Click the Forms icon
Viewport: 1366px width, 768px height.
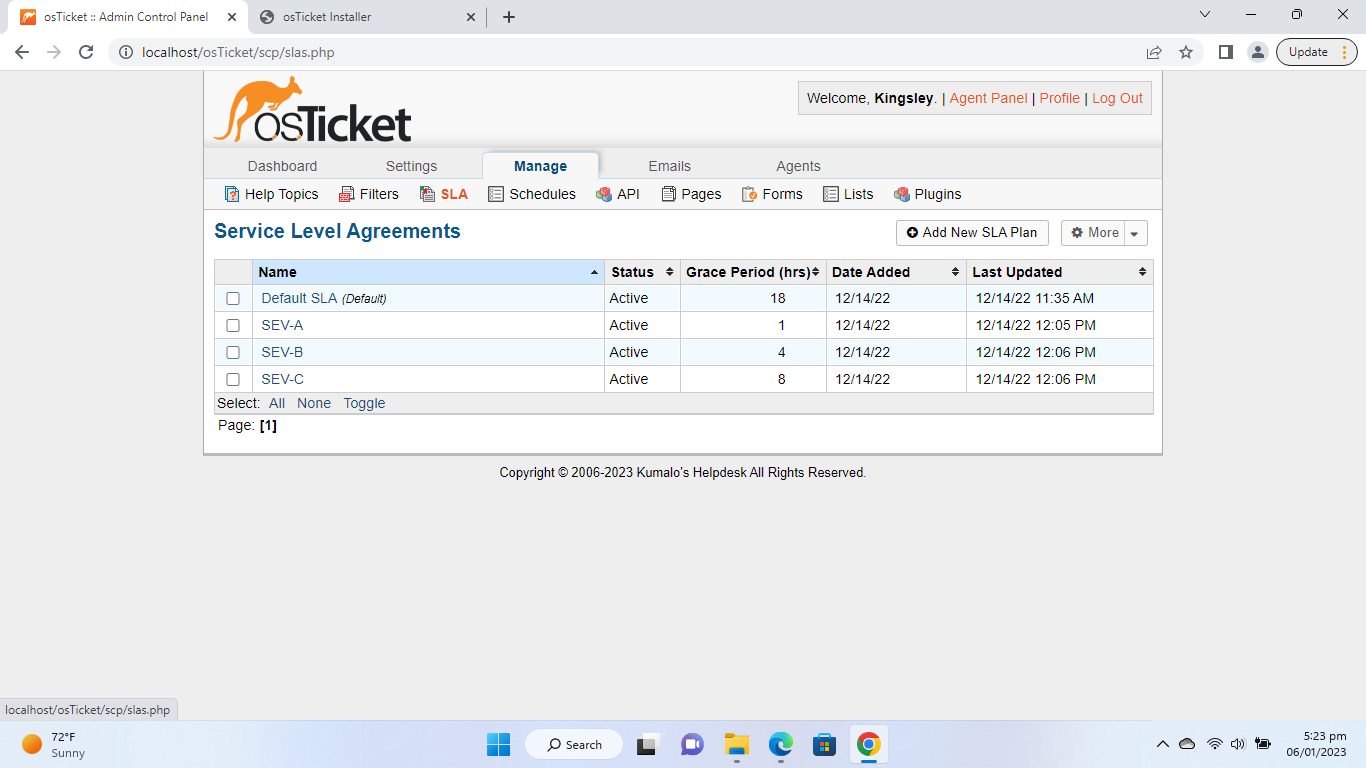click(x=750, y=194)
